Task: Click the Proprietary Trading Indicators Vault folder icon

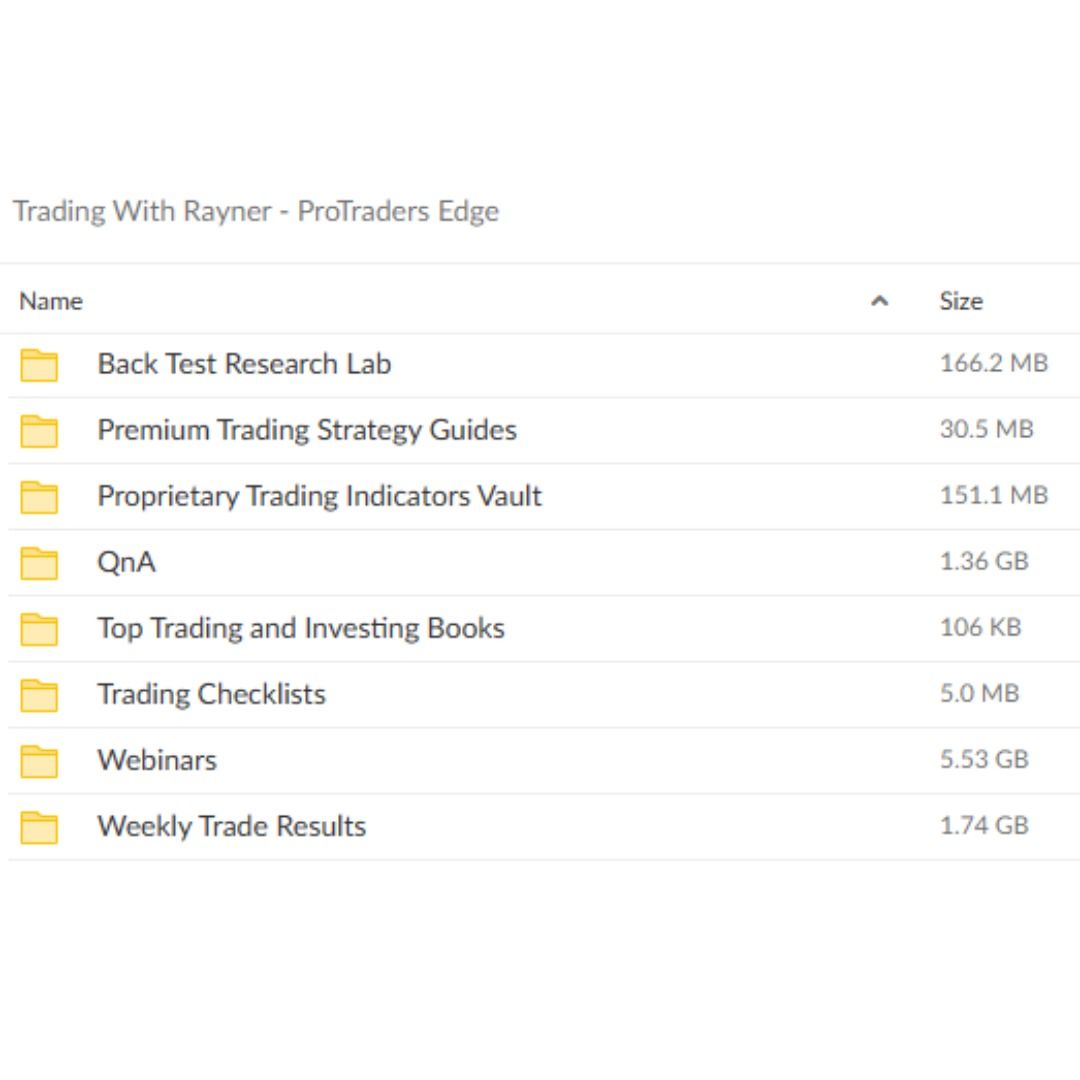Action: pos(38,496)
